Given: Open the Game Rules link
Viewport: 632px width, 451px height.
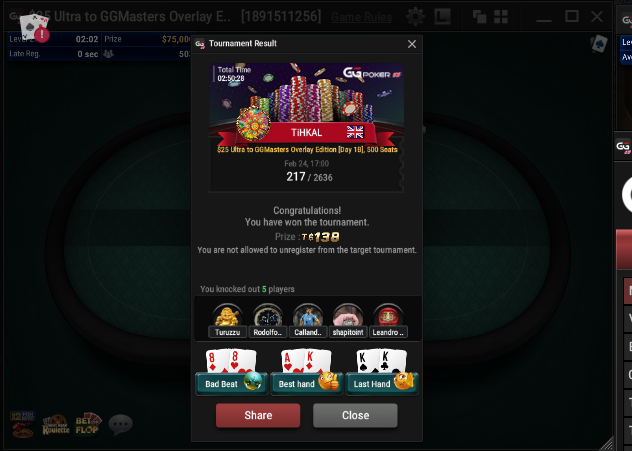Looking at the screenshot, I should 362,17.
